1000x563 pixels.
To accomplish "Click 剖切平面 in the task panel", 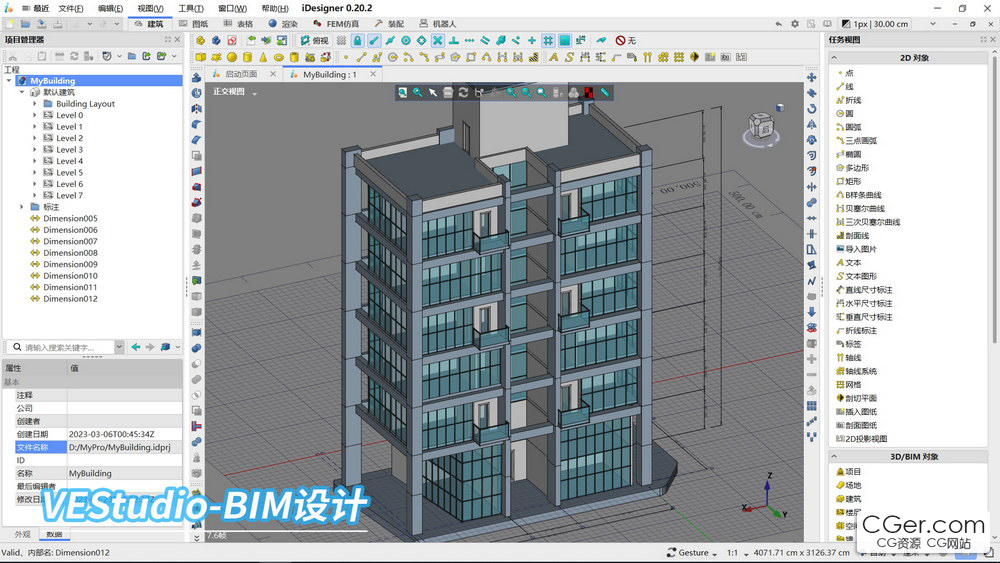I will click(x=860, y=398).
